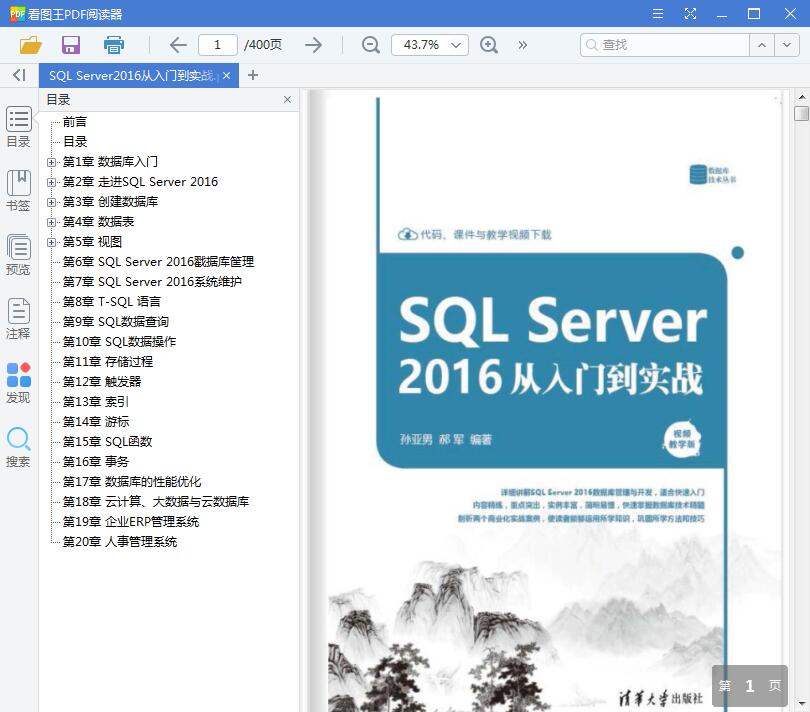Image resolution: width=810 pixels, height=712 pixels.
Task: Jump to 第7章 SQL Server 2016系统维护
Action: click(x=152, y=282)
